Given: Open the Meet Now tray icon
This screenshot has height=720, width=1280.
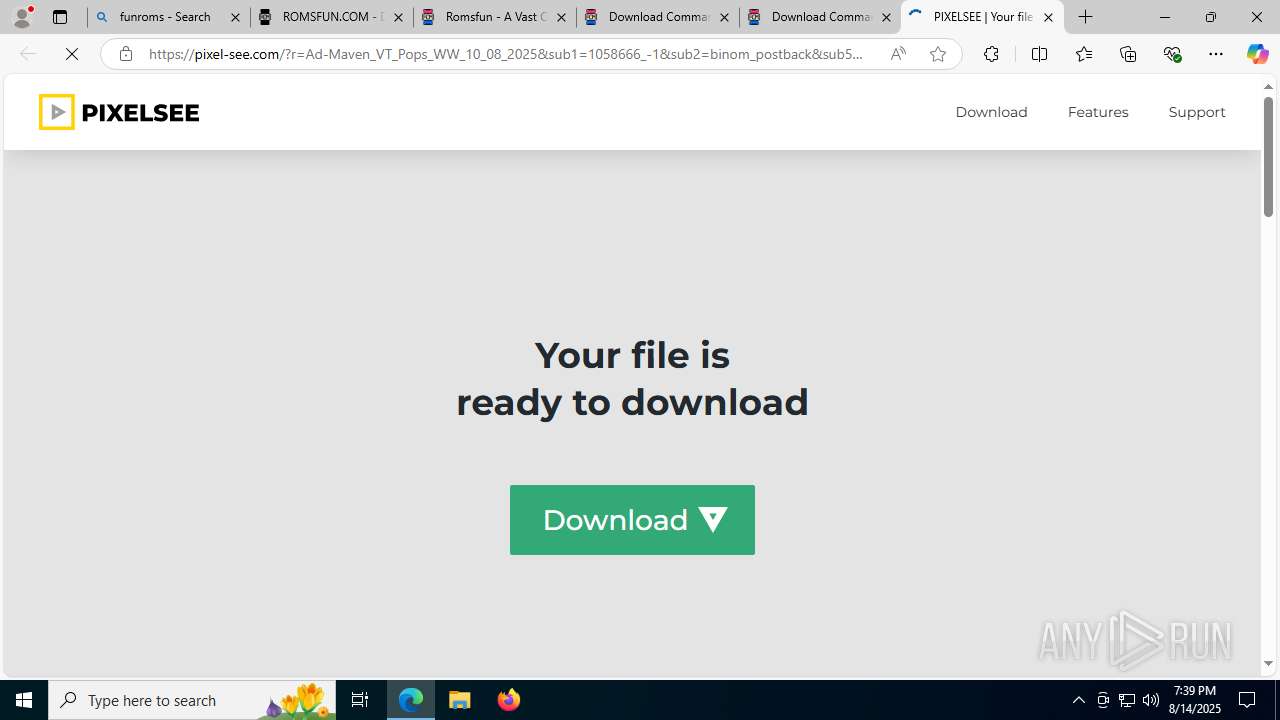Looking at the screenshot, I should (x=1103, y=700).
